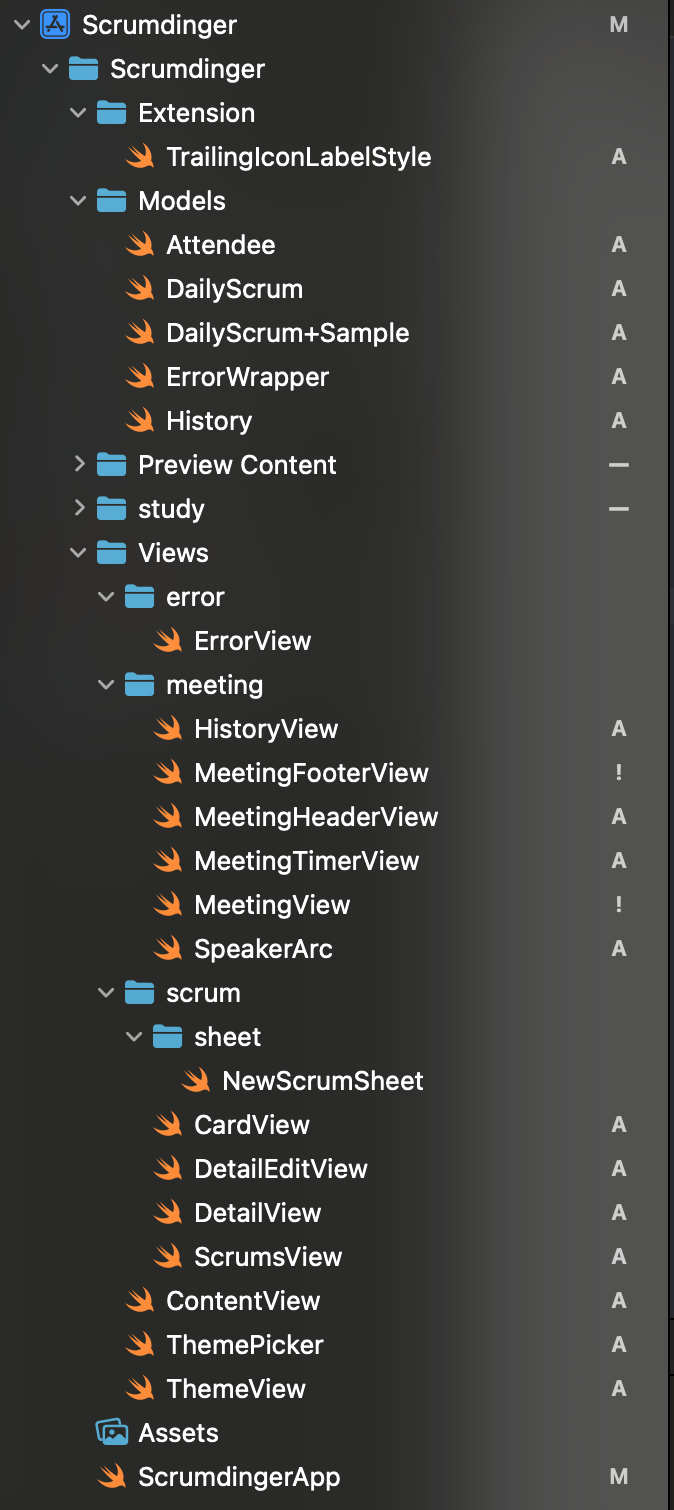Collapse the sheet folder chevron
The image size is (674, 1510).
[135, 1037]
